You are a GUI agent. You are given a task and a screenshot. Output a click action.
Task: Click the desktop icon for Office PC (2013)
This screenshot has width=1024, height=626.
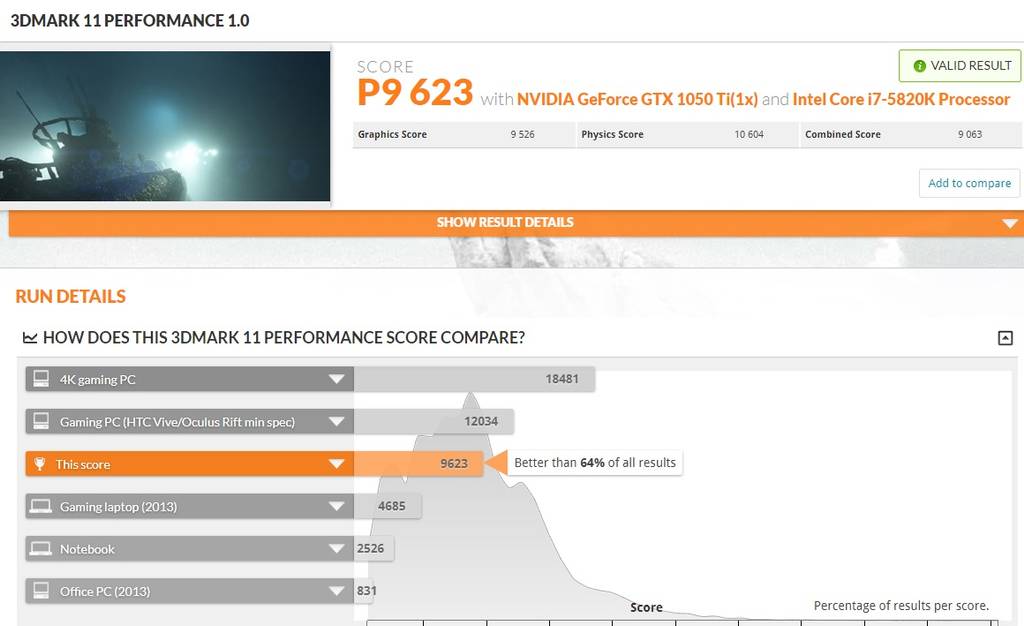(41, 591)
